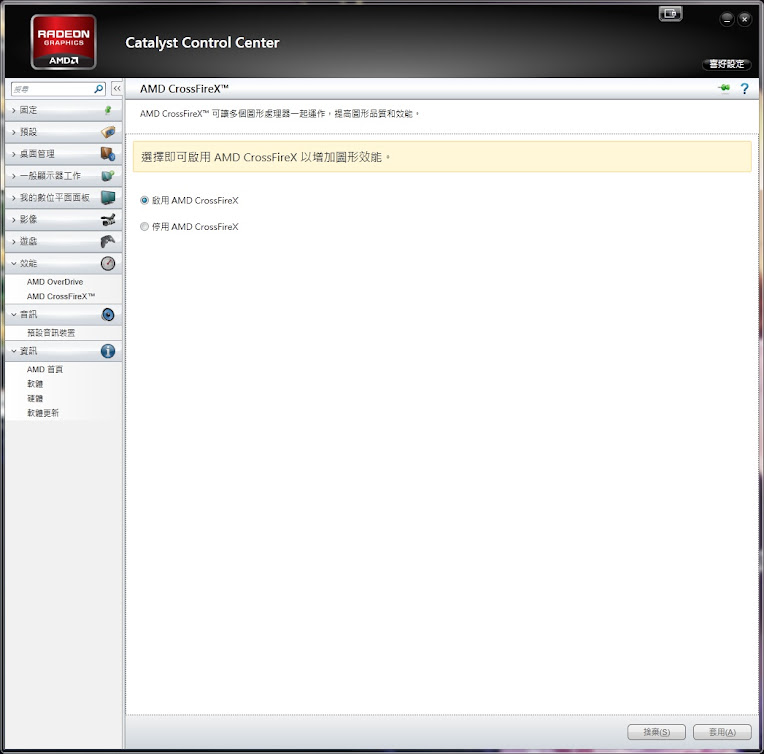The width and height of the screenshot is (764, 754).
Task: Select 停用 AMD CrossFireX radio button
Action: (x=144, y=227)
